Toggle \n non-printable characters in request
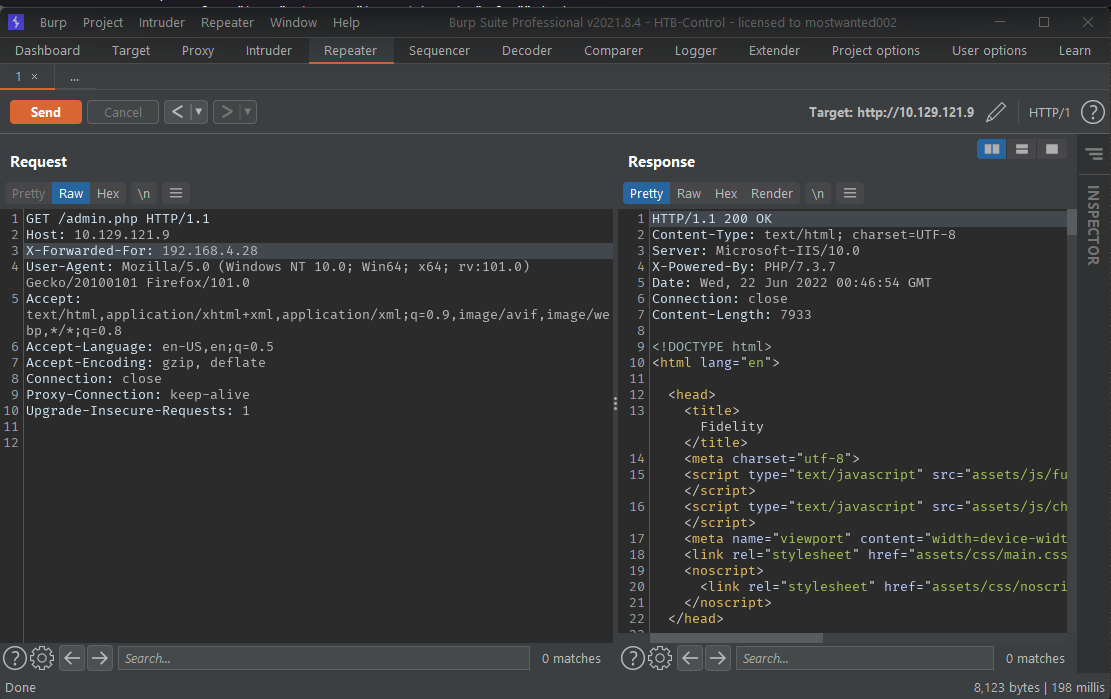The height and width of the screenshot is (699, 1111). click(144, 193)
